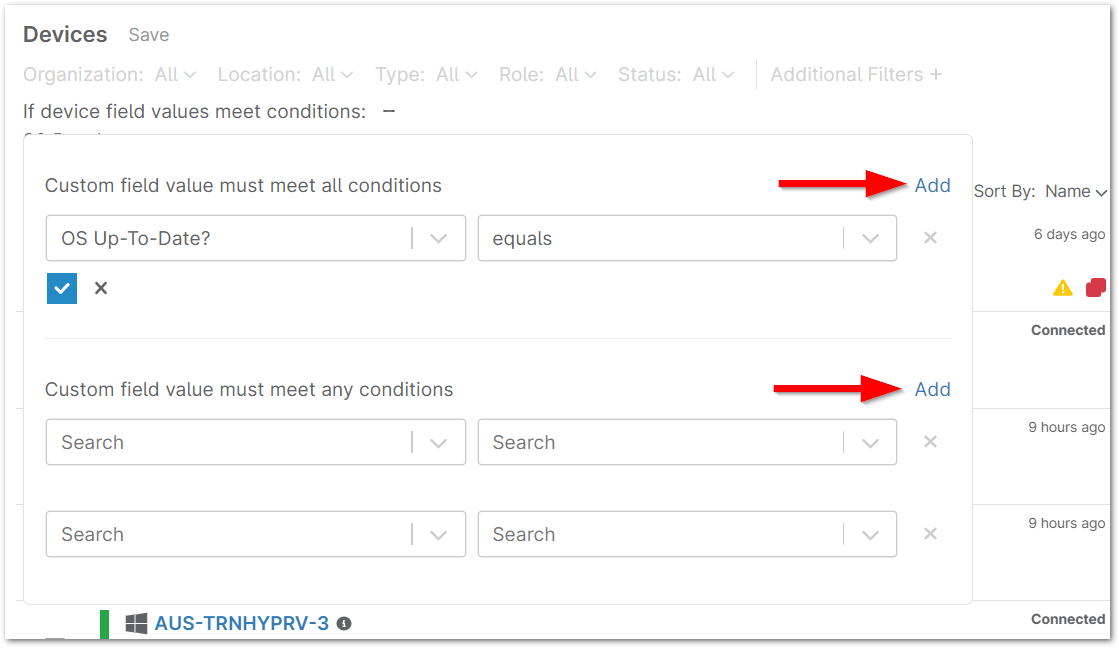This screenshot has width=1119, height=648.
Task: Add a new all-conditions rule
Action: click(932, 185)
